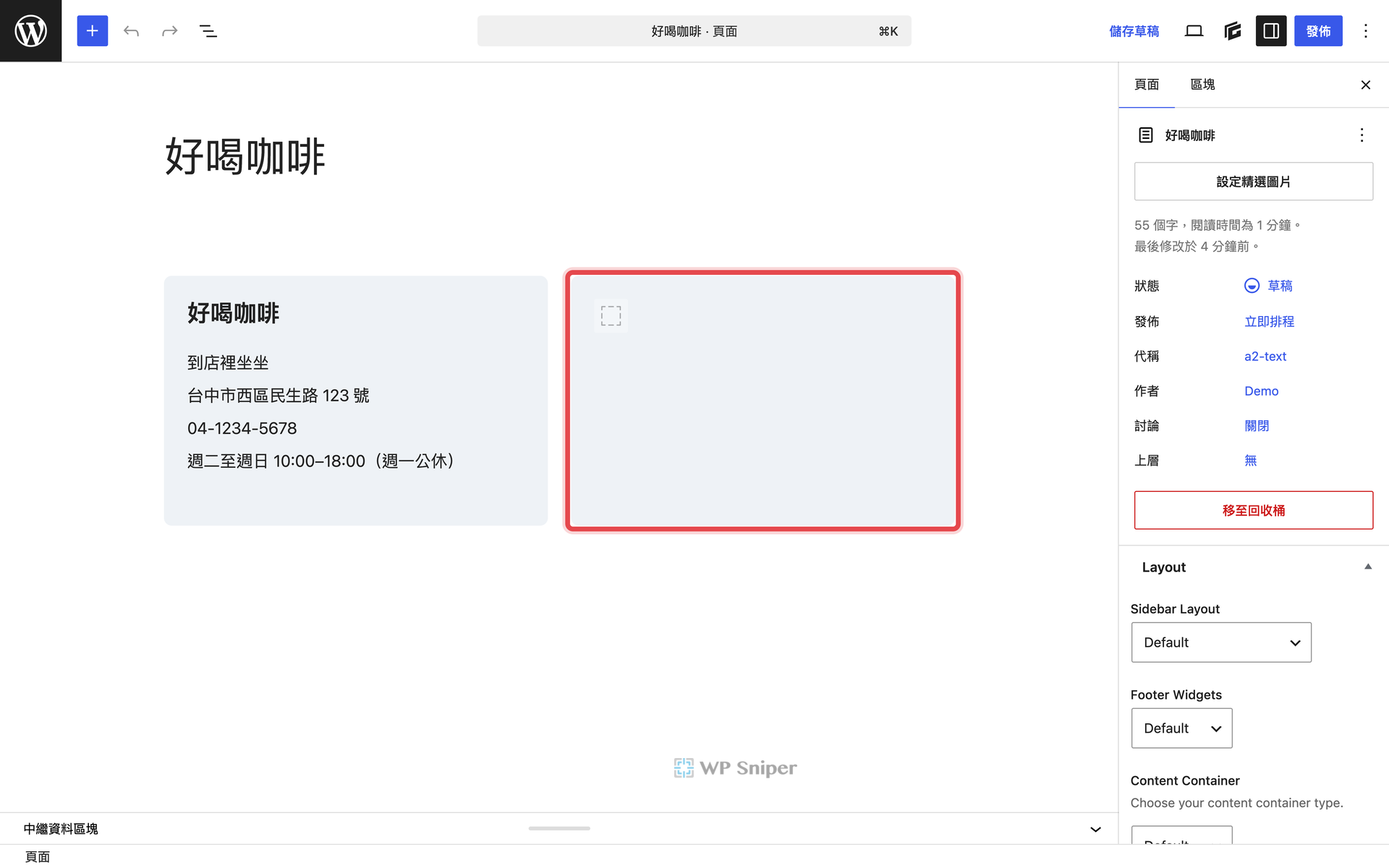
Task: Click 移至回收桶 to trash the page
Action: point(1253,510)
